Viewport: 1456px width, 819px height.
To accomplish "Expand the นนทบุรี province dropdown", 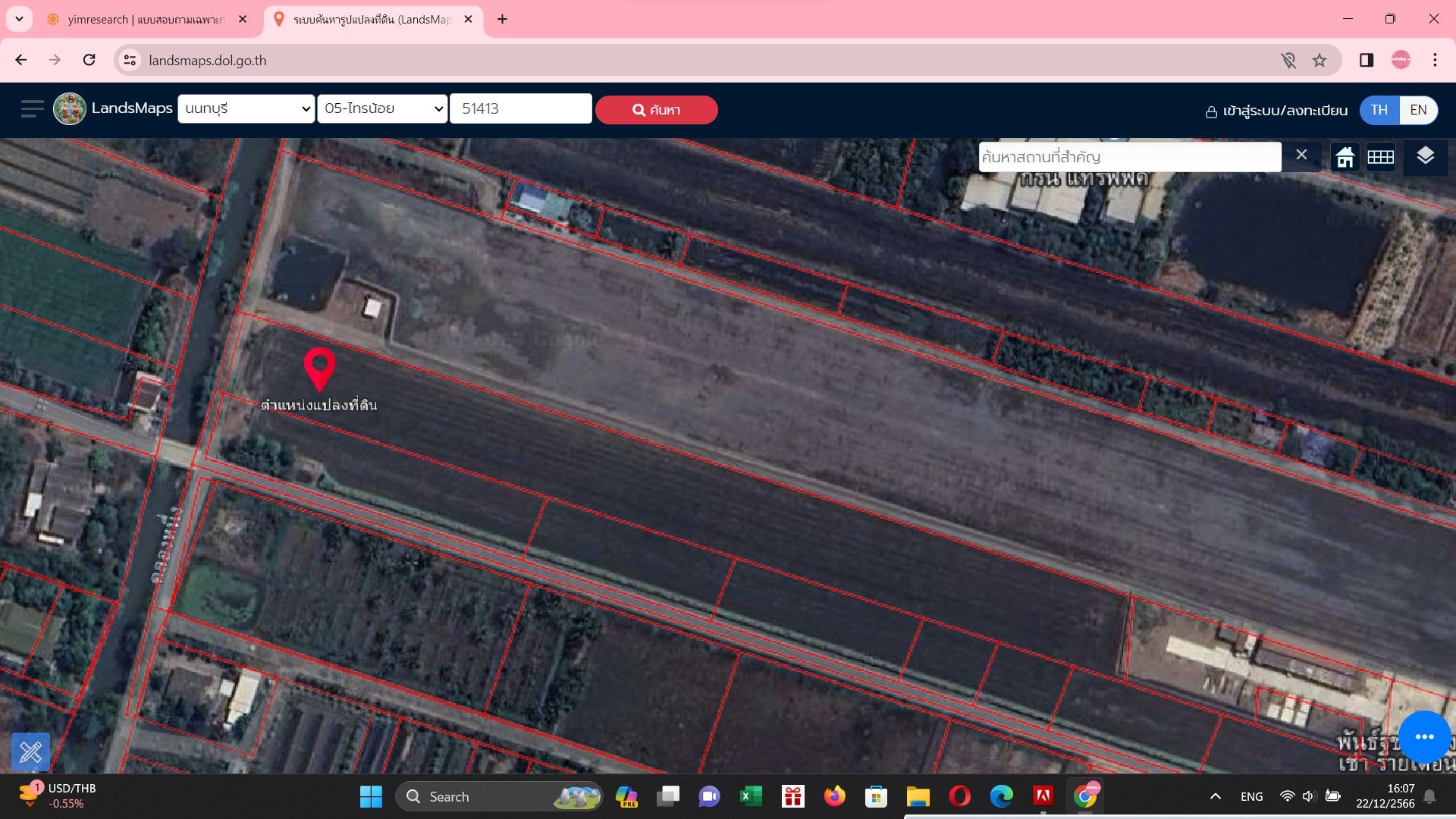I will click(x=246, y=108).
